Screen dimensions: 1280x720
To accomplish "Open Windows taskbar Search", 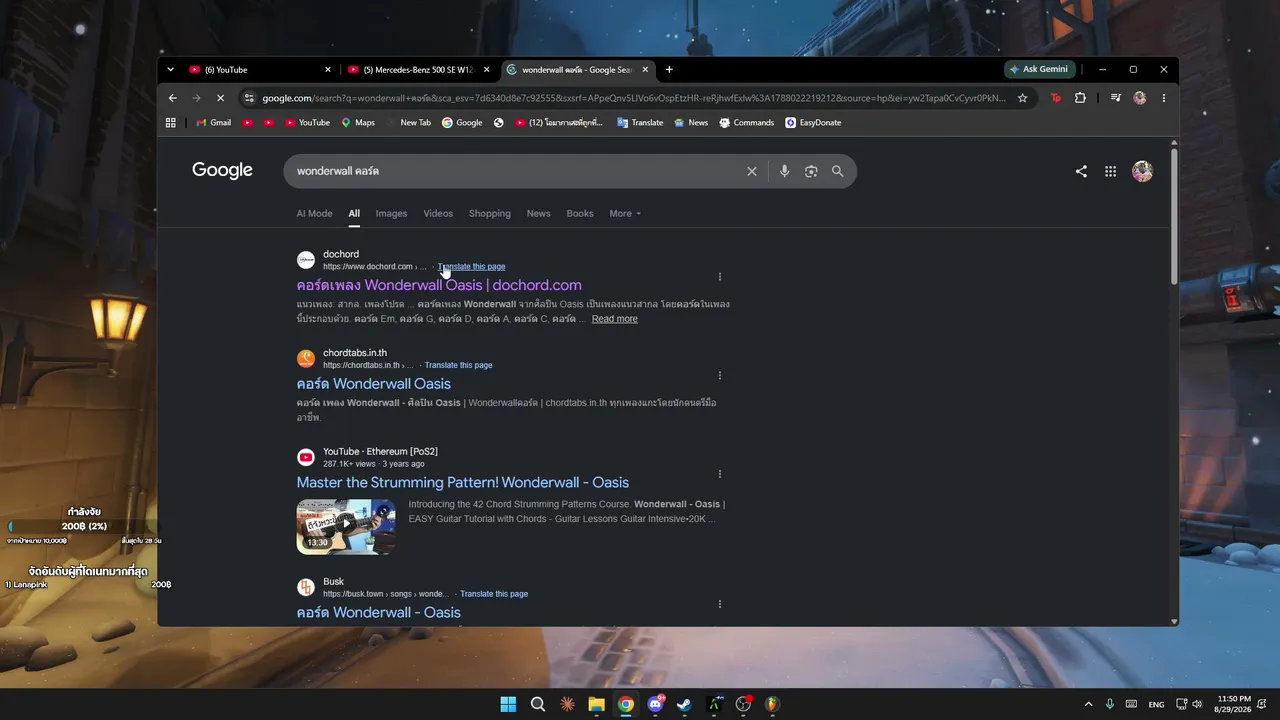I will 538,704.
